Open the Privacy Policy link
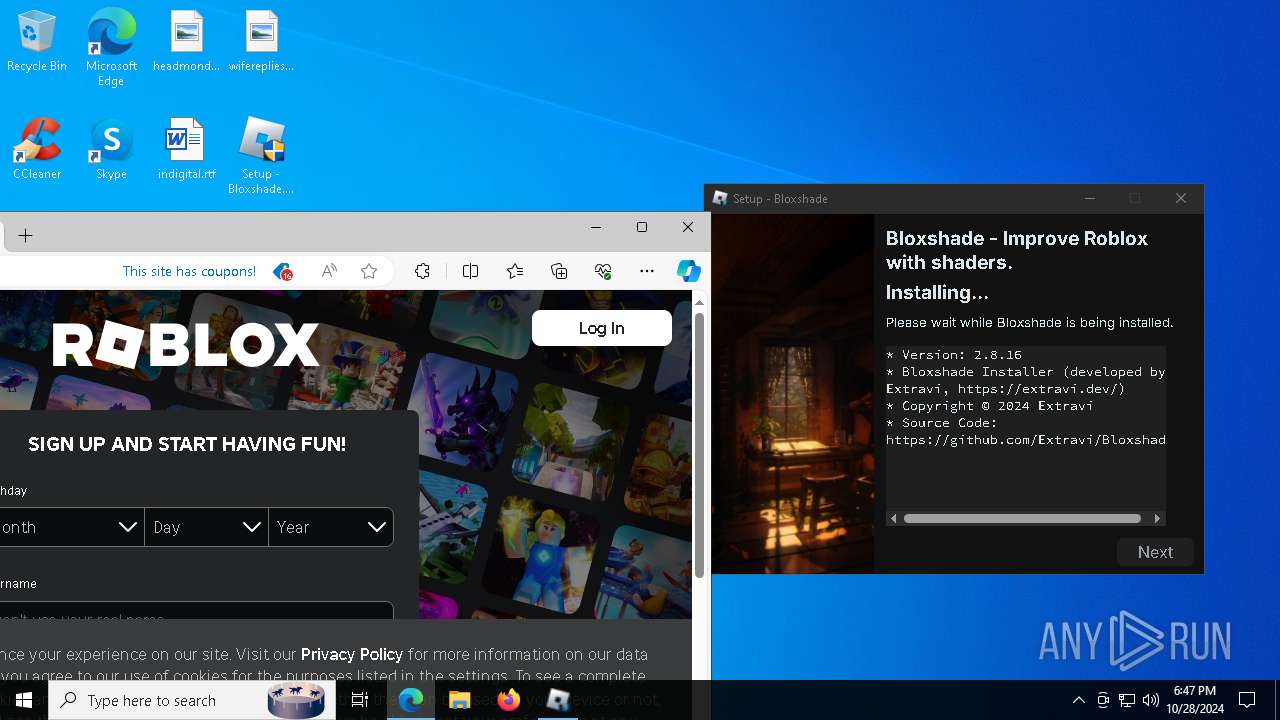 pos(352,654)
